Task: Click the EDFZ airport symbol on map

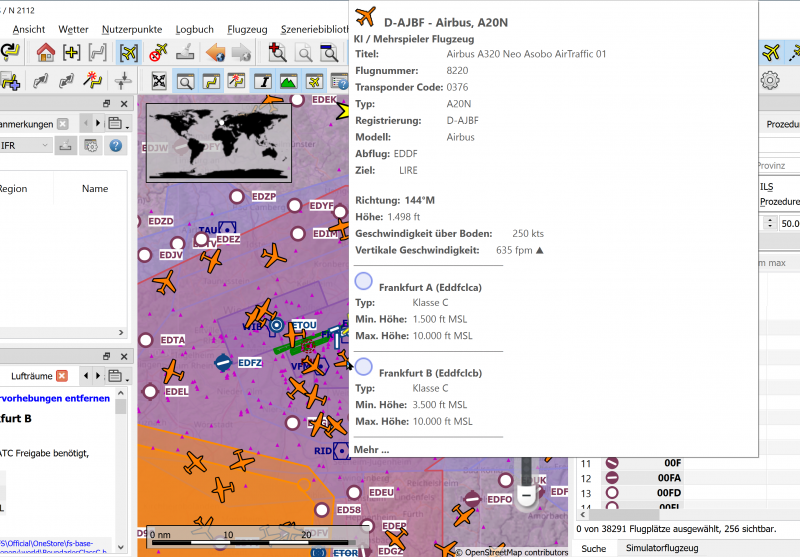Action: point(223,363)
